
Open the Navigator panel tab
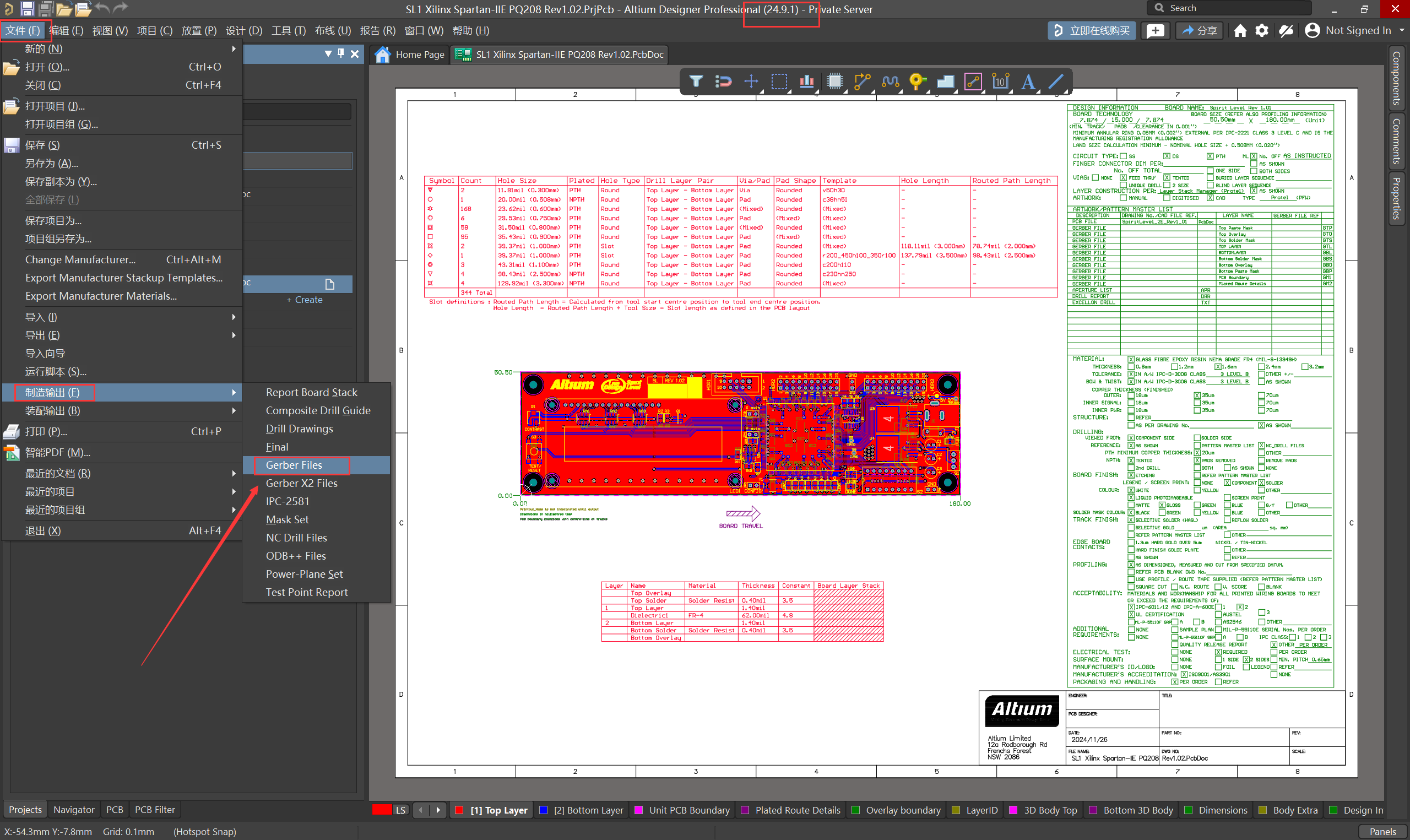(x=74, y=810)
